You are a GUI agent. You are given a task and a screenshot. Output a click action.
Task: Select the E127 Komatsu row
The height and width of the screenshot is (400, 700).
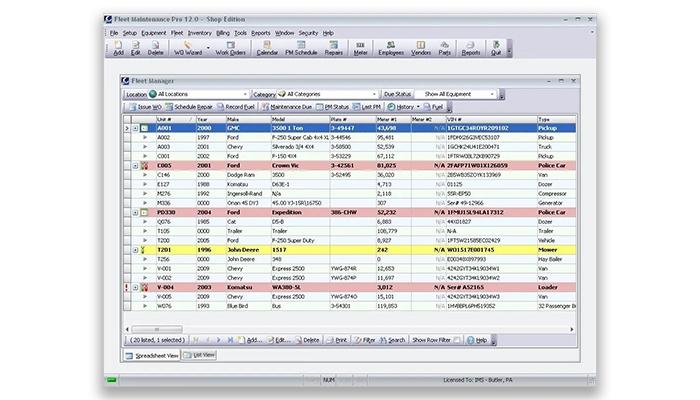[350, 184]
